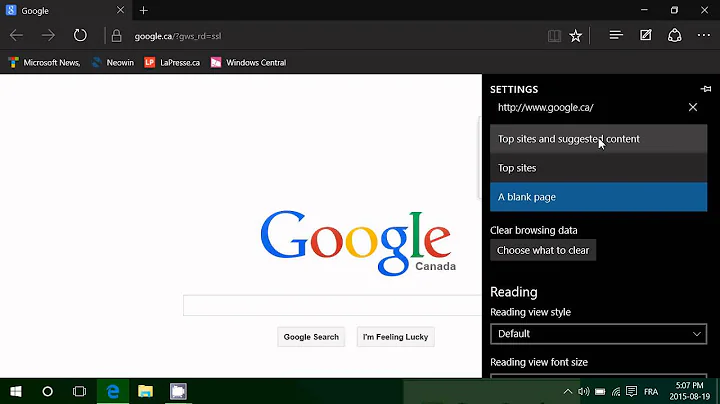Open the recording app next to File Explorer
The width and height of the screenshot is (720, 404).
pyautogui.click(x=178, y=391)
